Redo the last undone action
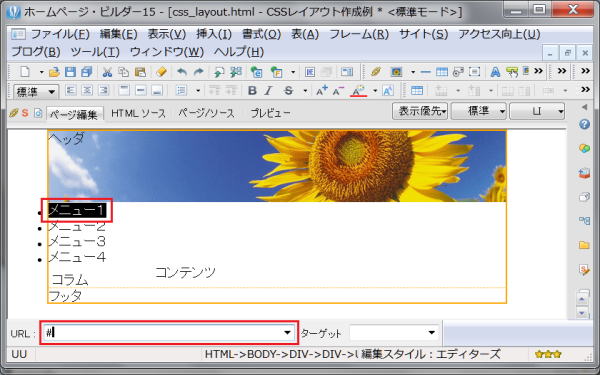This screenshot has height=375, width=600. pyautogui.click(x=199, y=72)
